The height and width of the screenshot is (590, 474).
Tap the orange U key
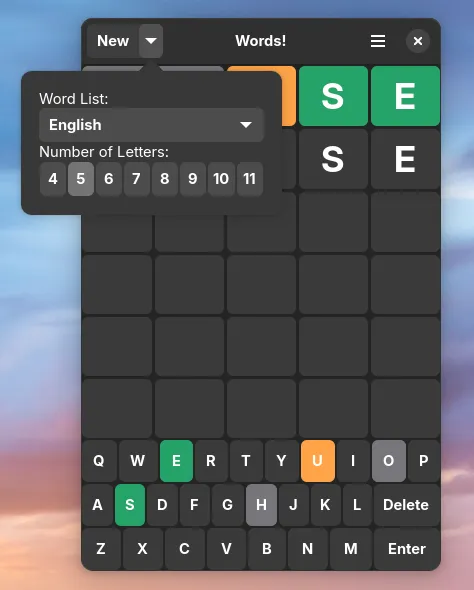(x=318, y=461)
